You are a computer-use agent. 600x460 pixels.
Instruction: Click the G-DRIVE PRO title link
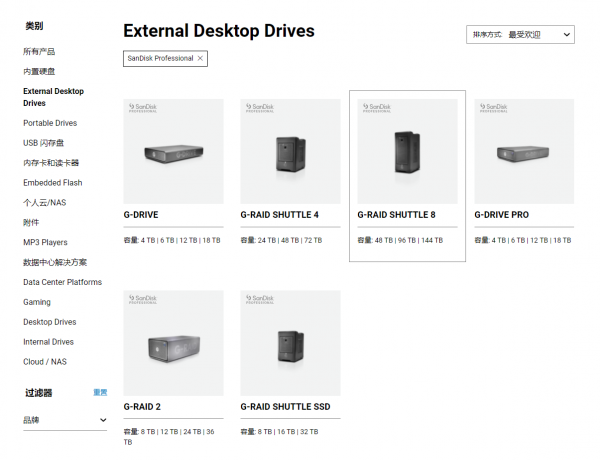tap(502, 215)
